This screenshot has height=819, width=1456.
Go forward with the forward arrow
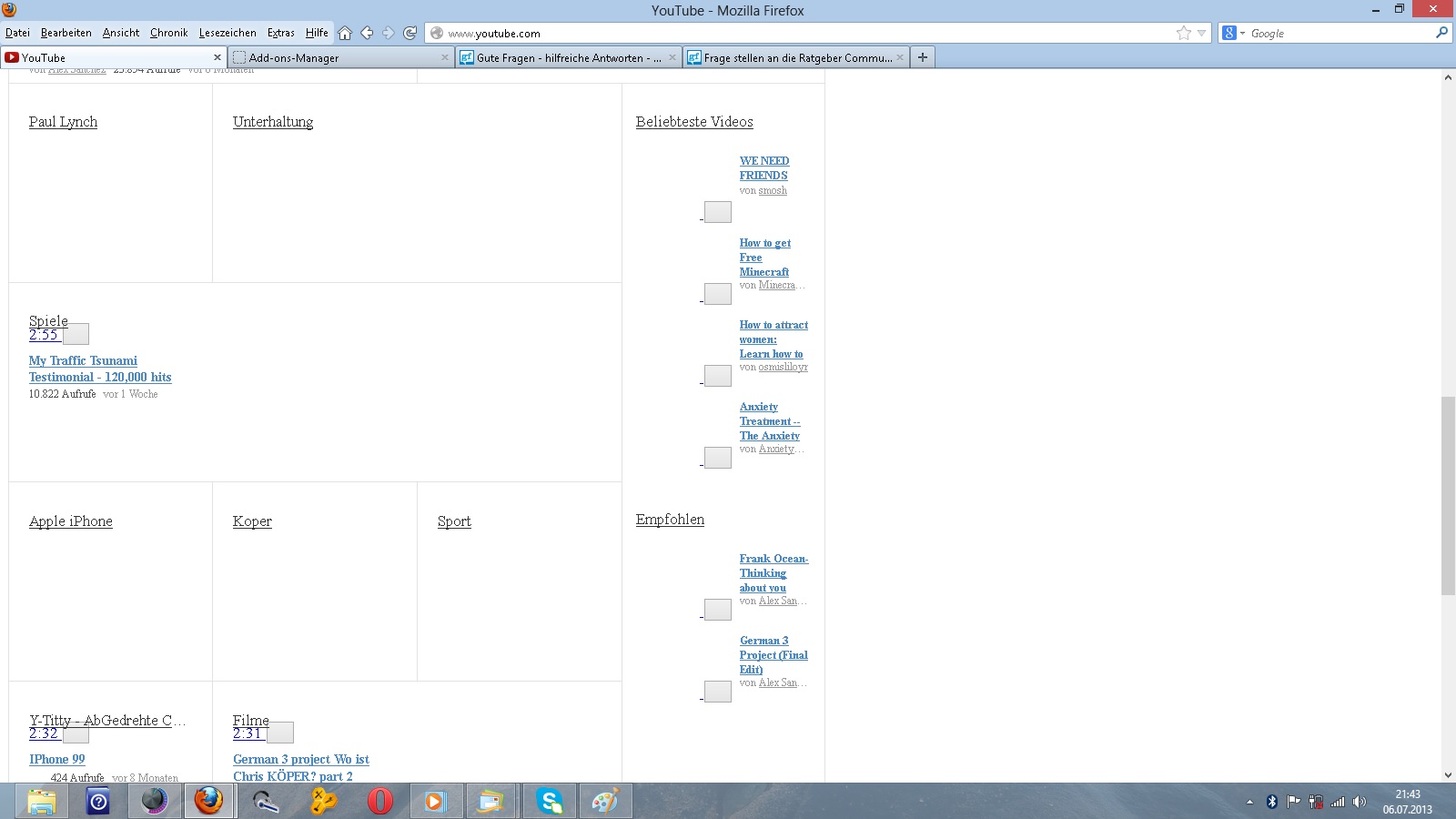click(389, 33)
